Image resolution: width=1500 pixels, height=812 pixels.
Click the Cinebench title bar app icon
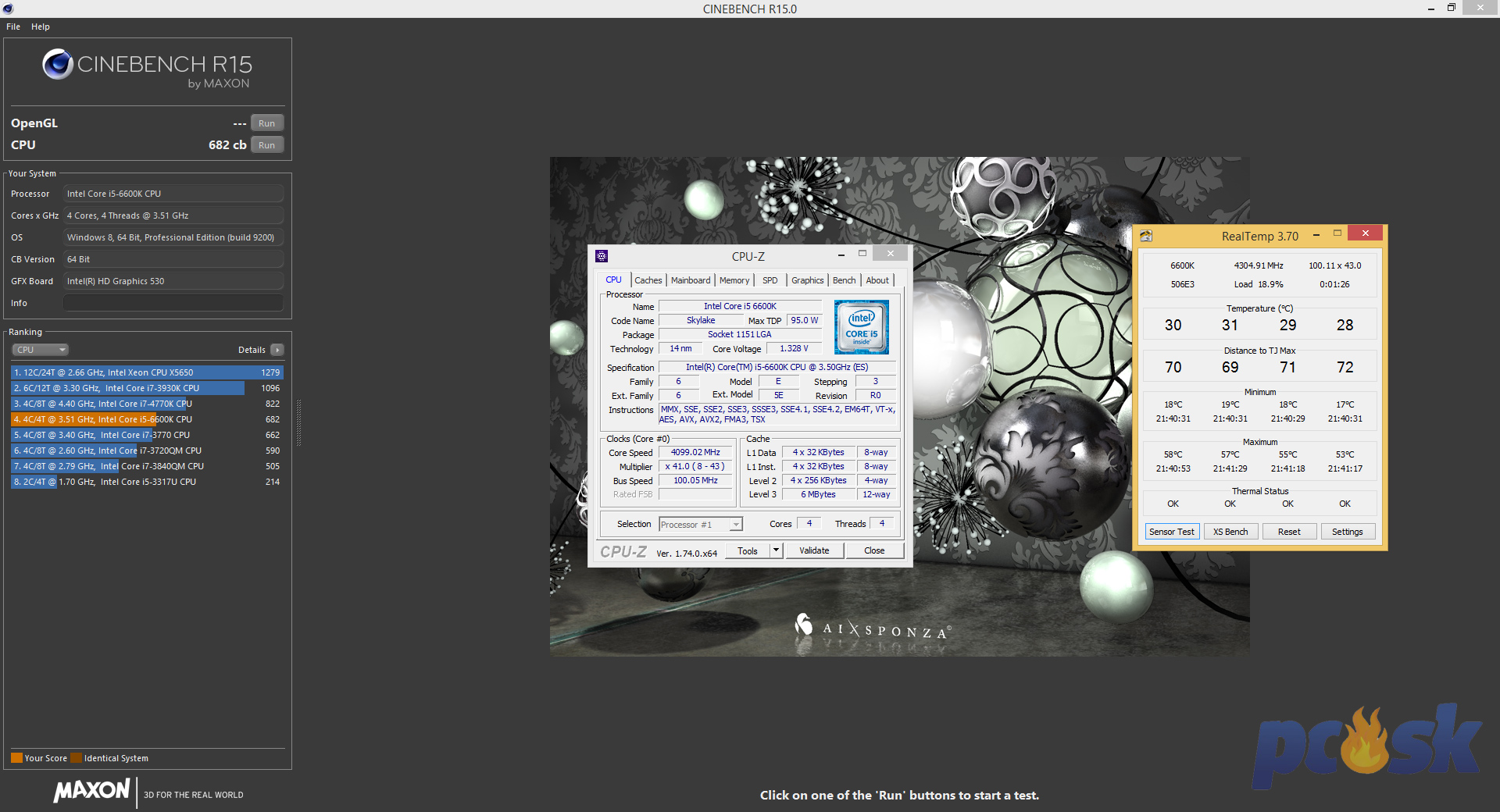point(8,9)
